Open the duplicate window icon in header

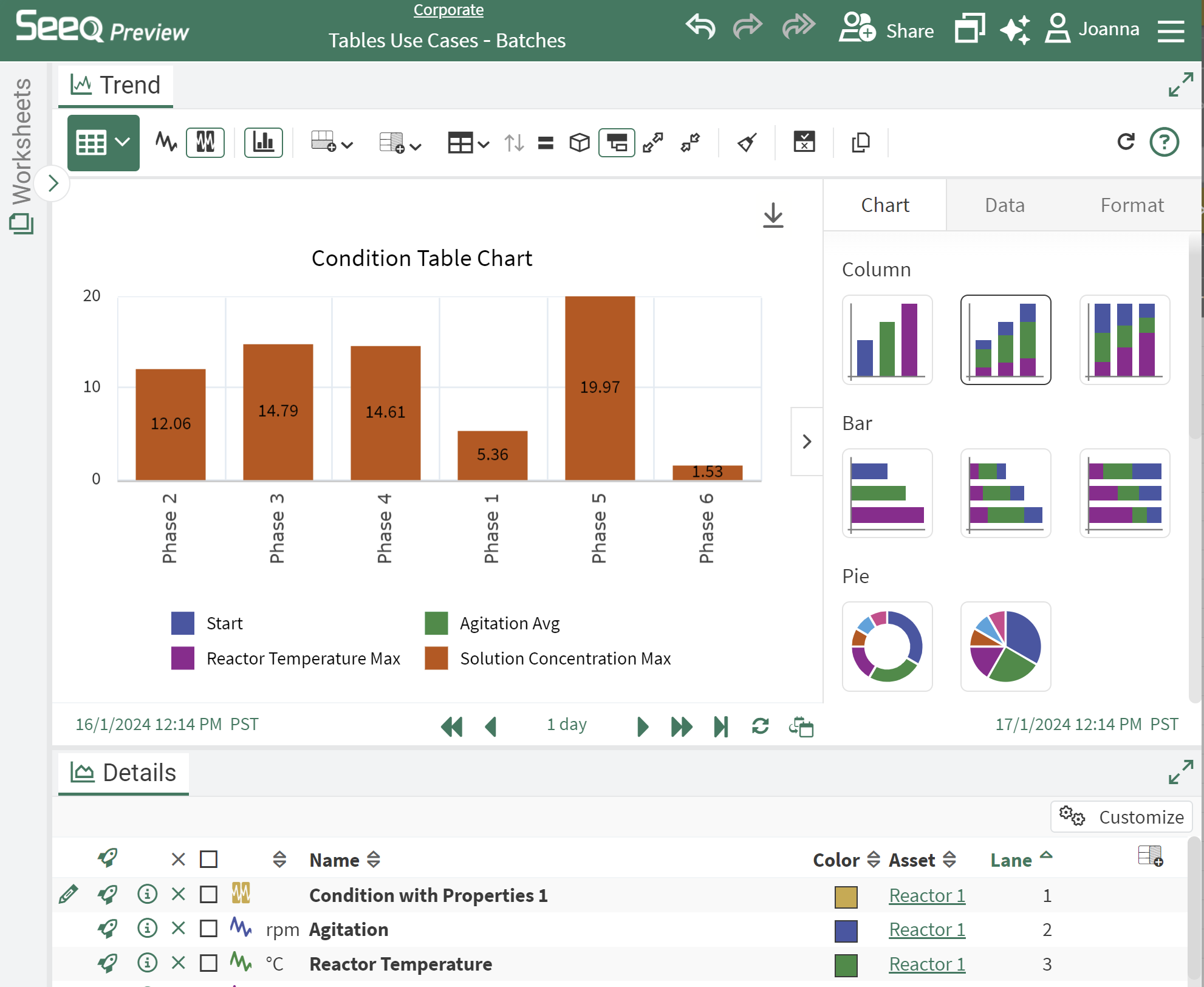coord(970,29)
